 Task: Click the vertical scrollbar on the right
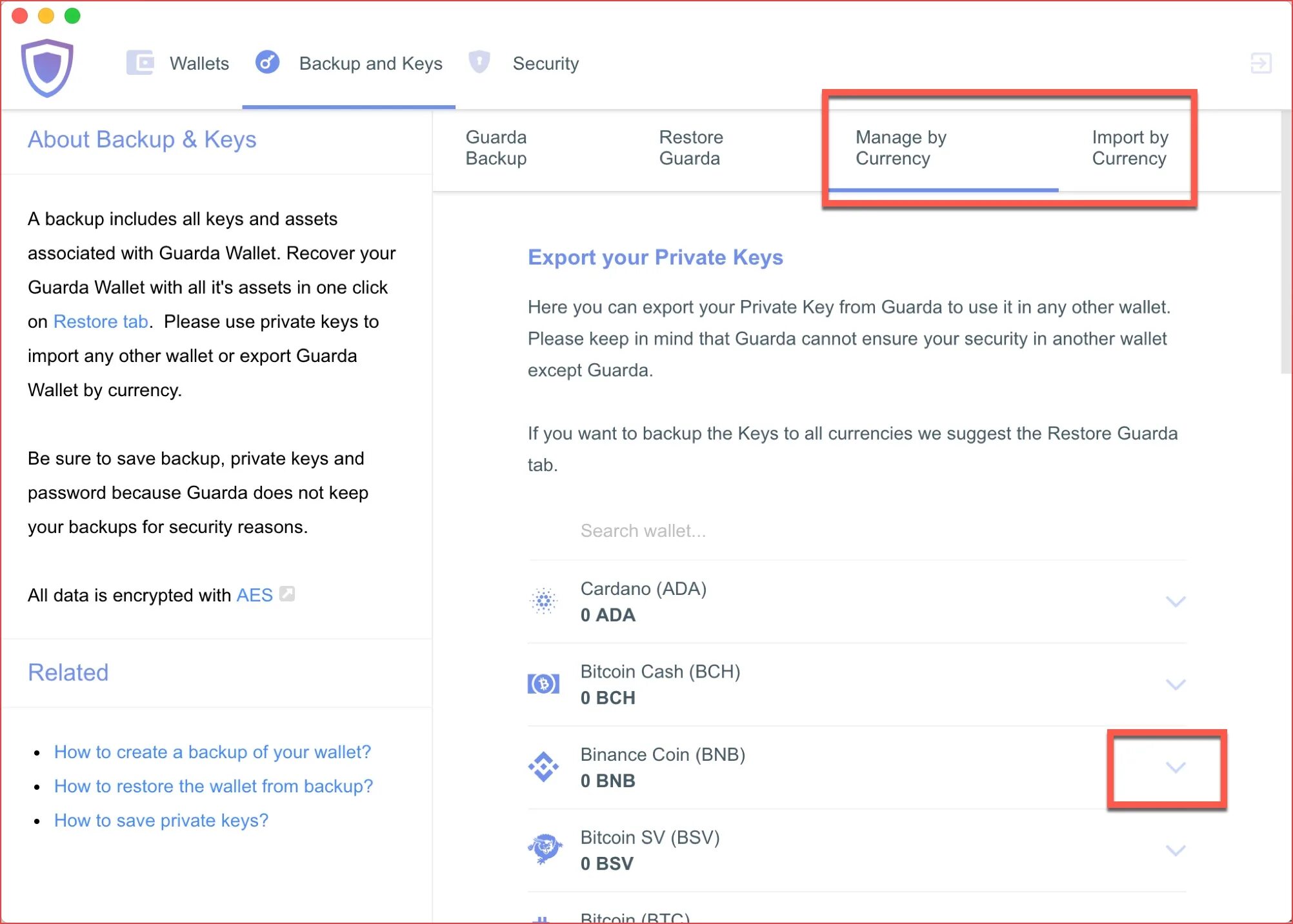(x=1286, y=242)
